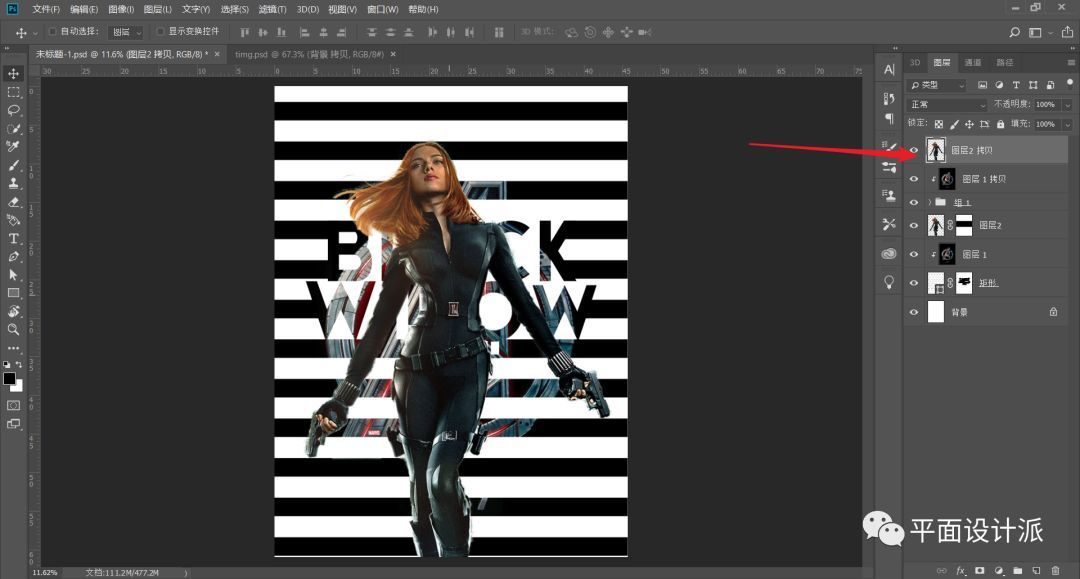Screen dimensions: 1080x579
Task: Hide the 背景 layer with eye icon
Action: point(913,312)
